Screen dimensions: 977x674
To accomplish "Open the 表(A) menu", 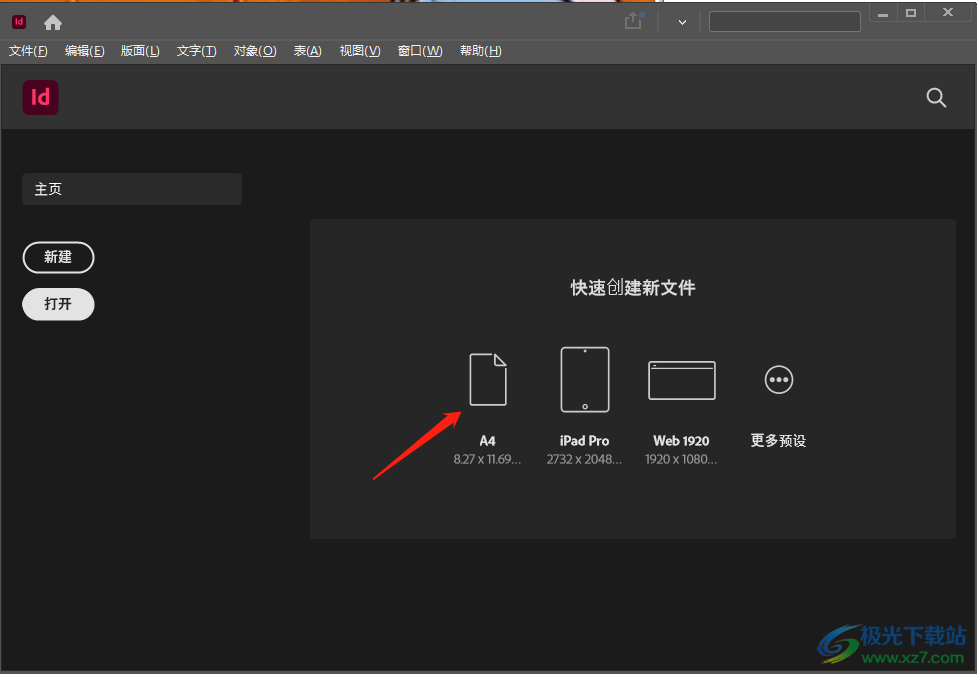I will pyautogui.click(x=308, y=51).
